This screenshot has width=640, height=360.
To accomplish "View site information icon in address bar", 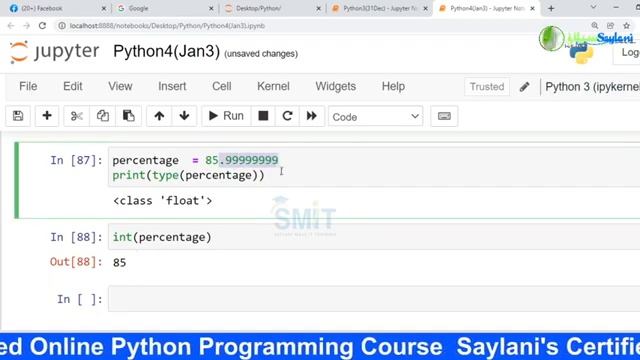I will [62, 26].
